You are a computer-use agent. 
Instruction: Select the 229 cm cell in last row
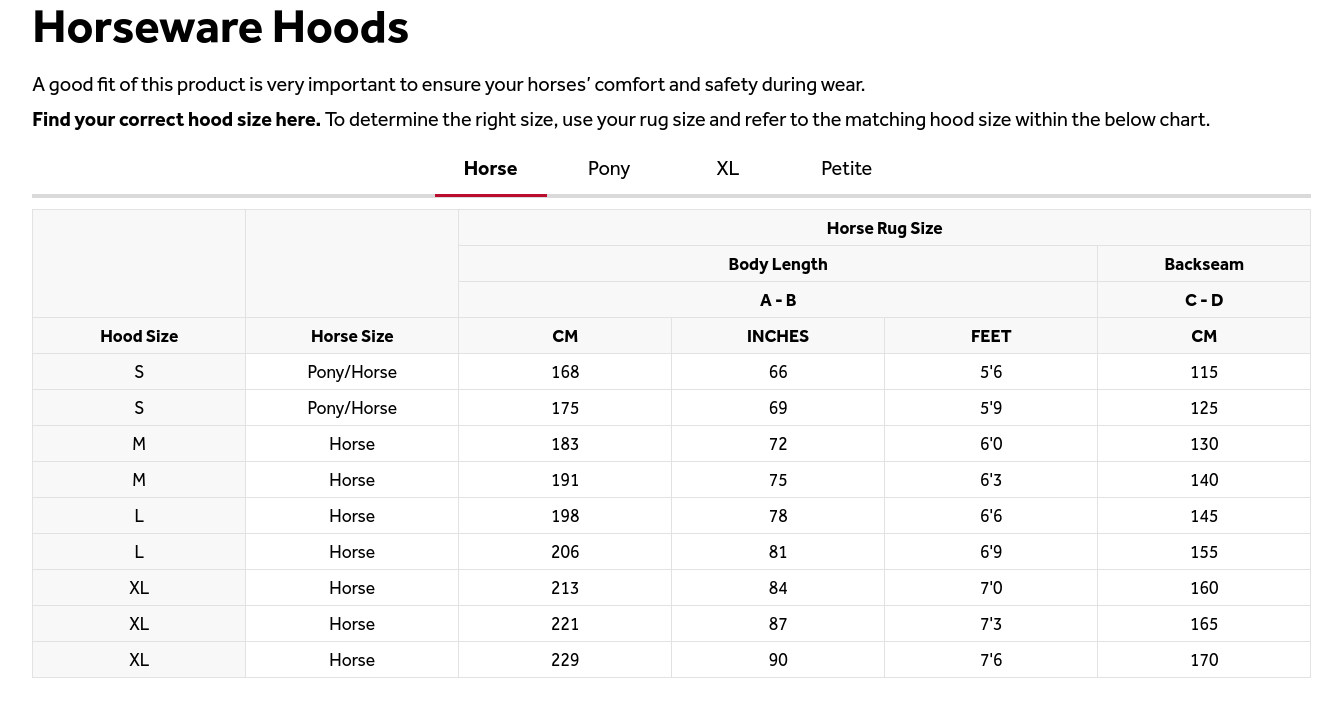coord(565,660)
